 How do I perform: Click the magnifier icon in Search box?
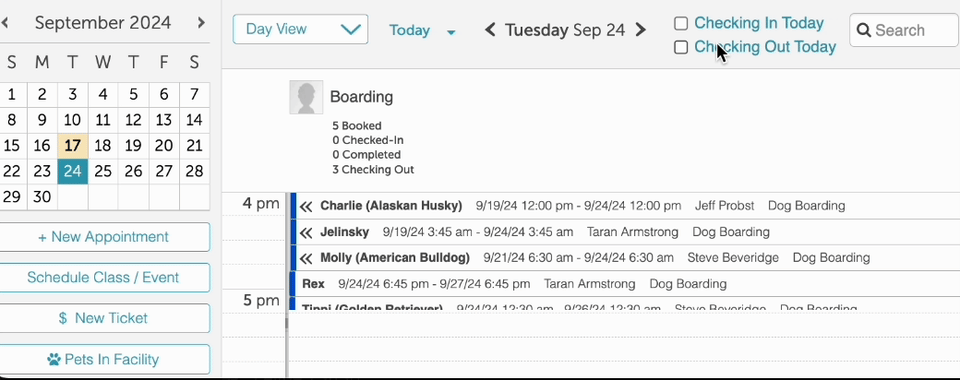click(864, 30)
